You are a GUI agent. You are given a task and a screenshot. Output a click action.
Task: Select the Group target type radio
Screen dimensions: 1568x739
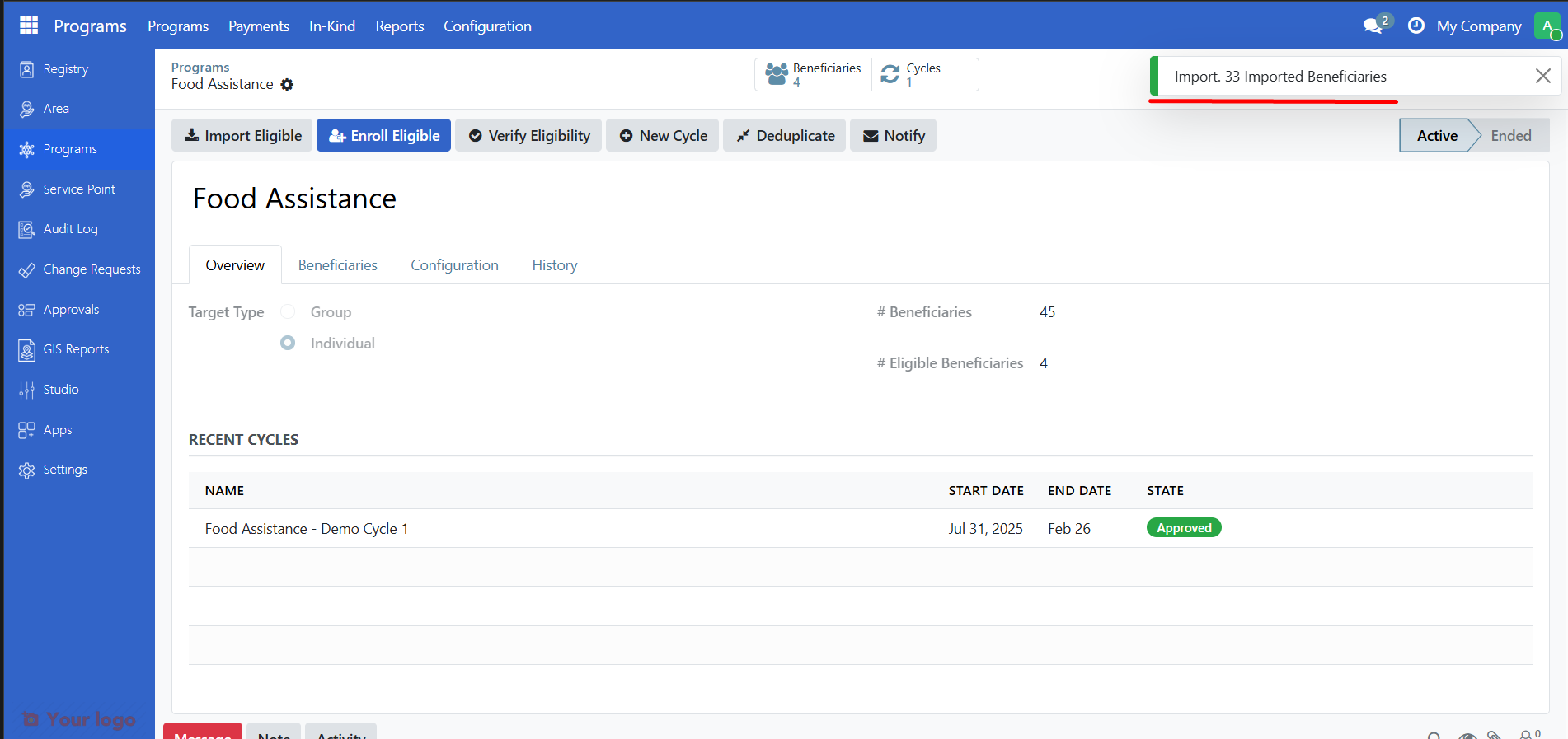coord(288,311)
